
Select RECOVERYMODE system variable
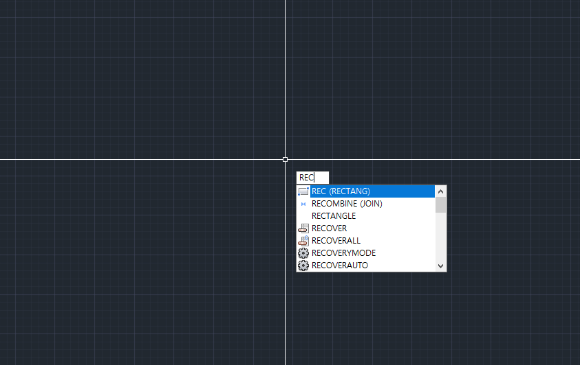coord(366,253)
